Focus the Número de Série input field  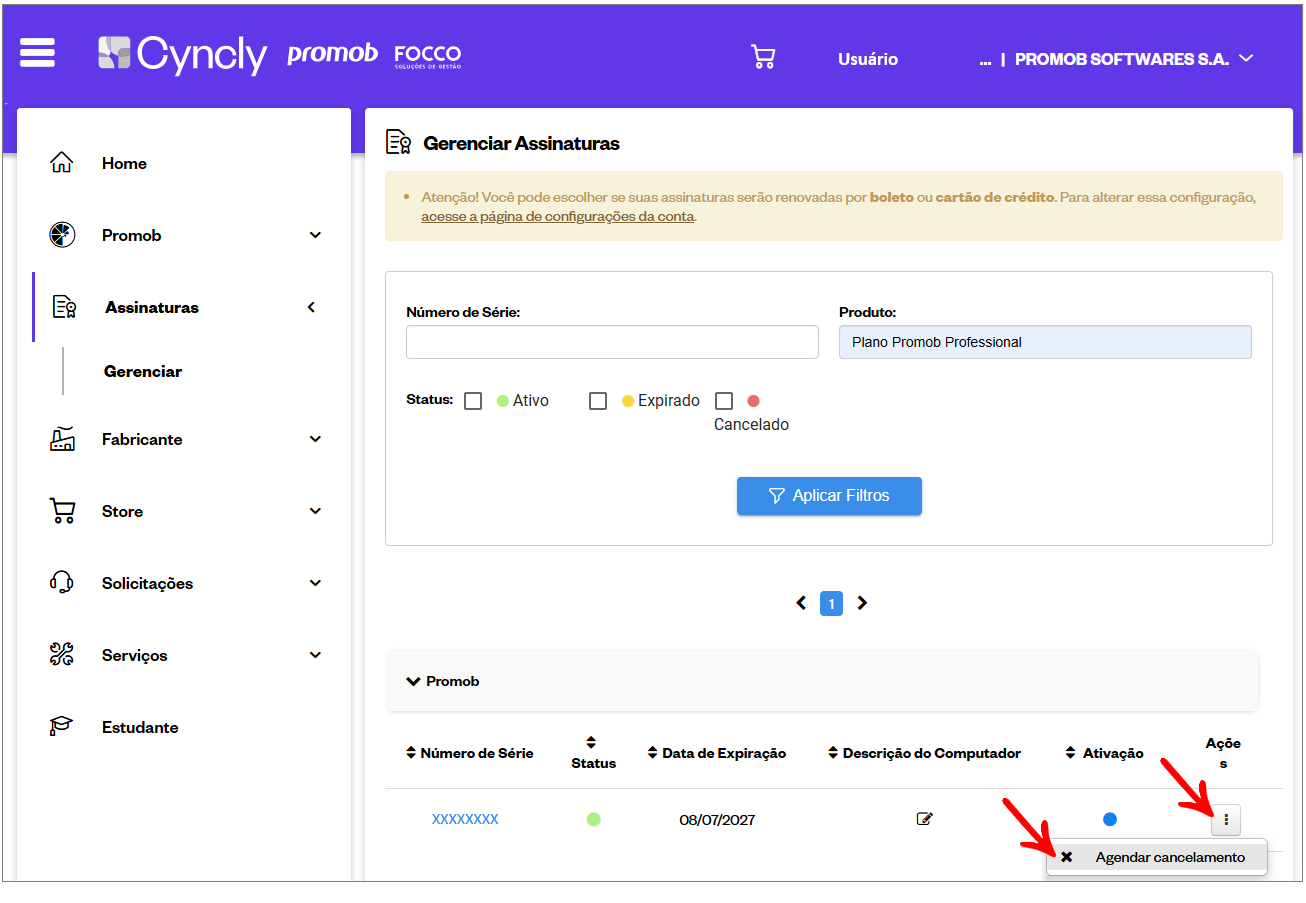pyautogui.click(x=612, y=342)
